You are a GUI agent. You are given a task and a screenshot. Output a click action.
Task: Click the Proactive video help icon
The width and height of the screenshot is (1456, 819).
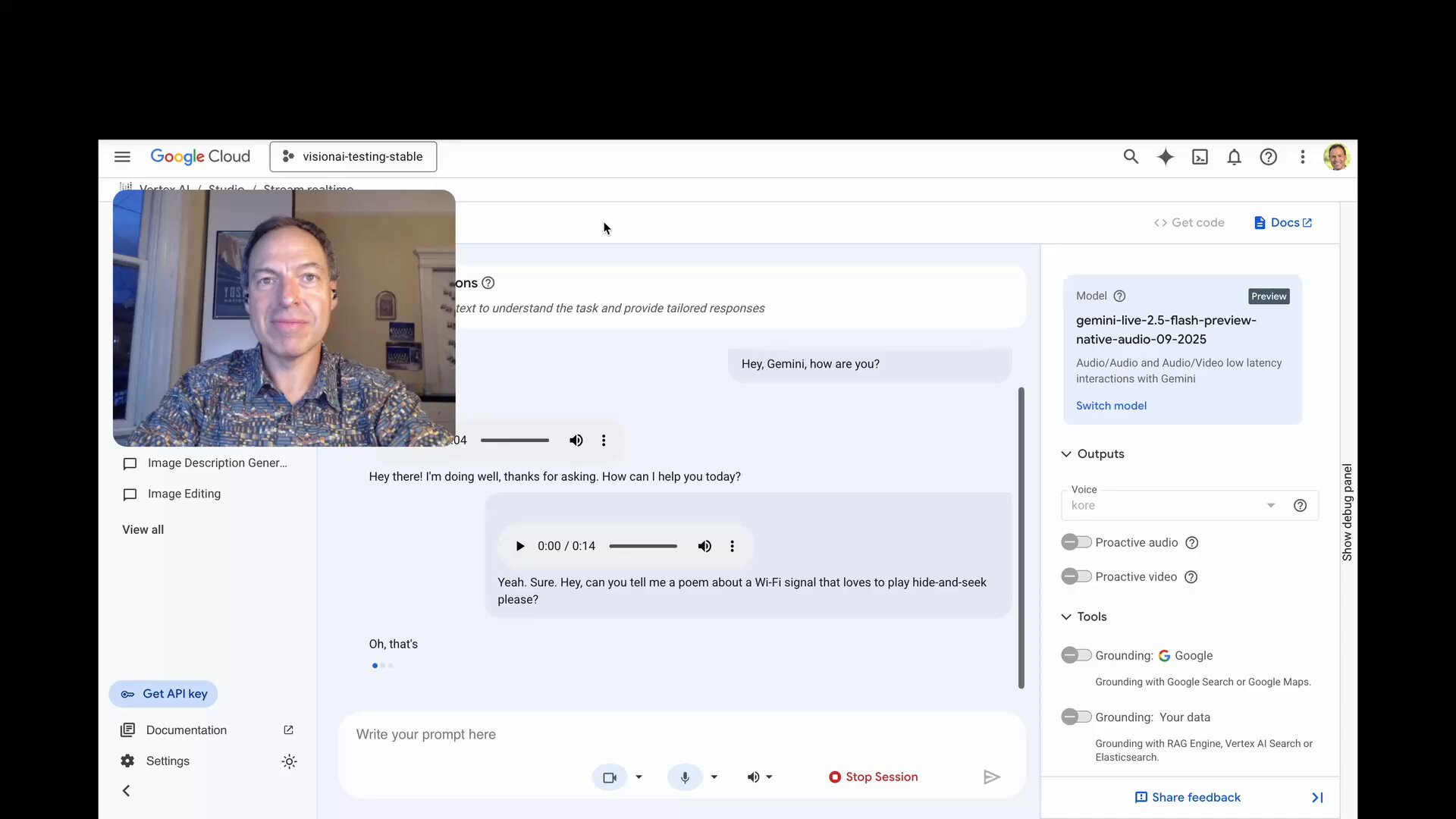[x=1191, y=577]
